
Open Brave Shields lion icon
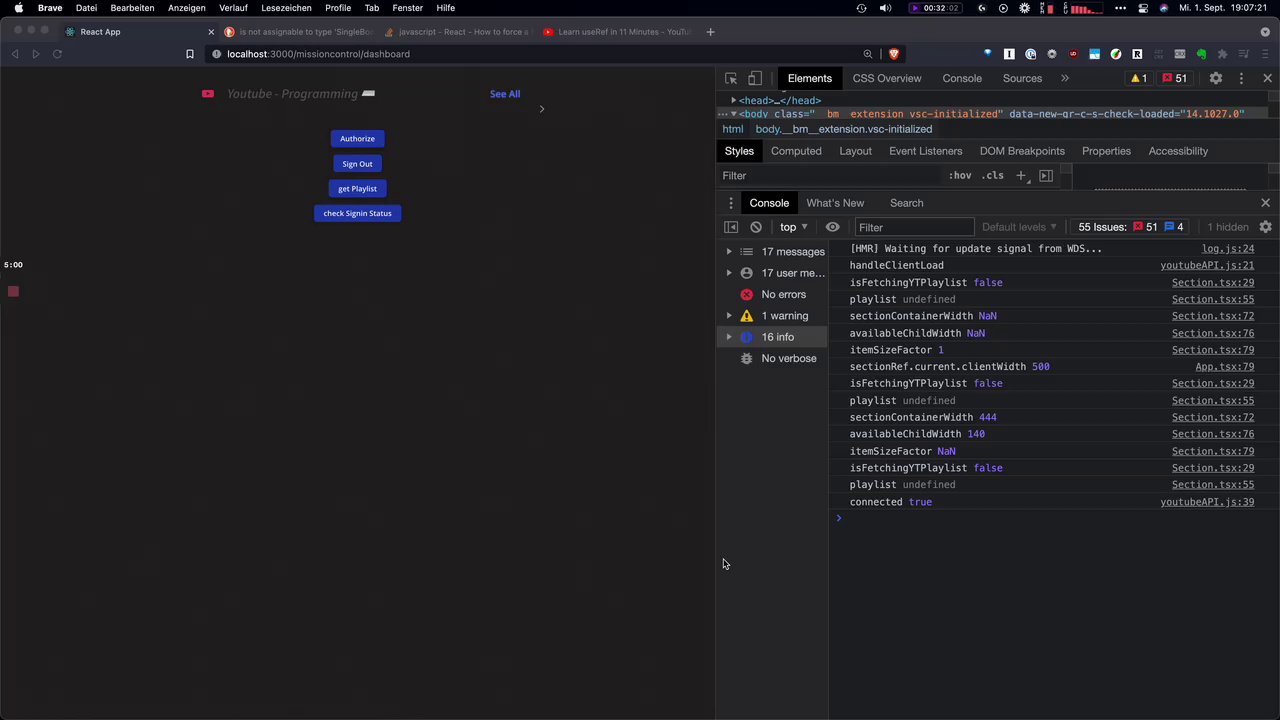click(894, 54)
